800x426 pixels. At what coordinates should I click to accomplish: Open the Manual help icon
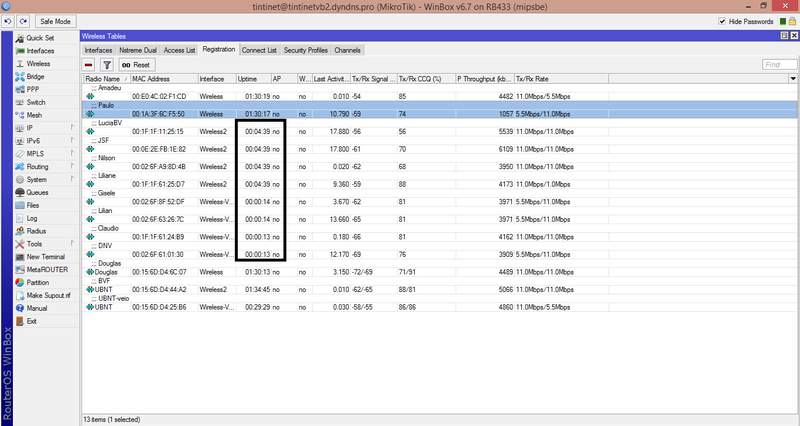click(20, 308)
